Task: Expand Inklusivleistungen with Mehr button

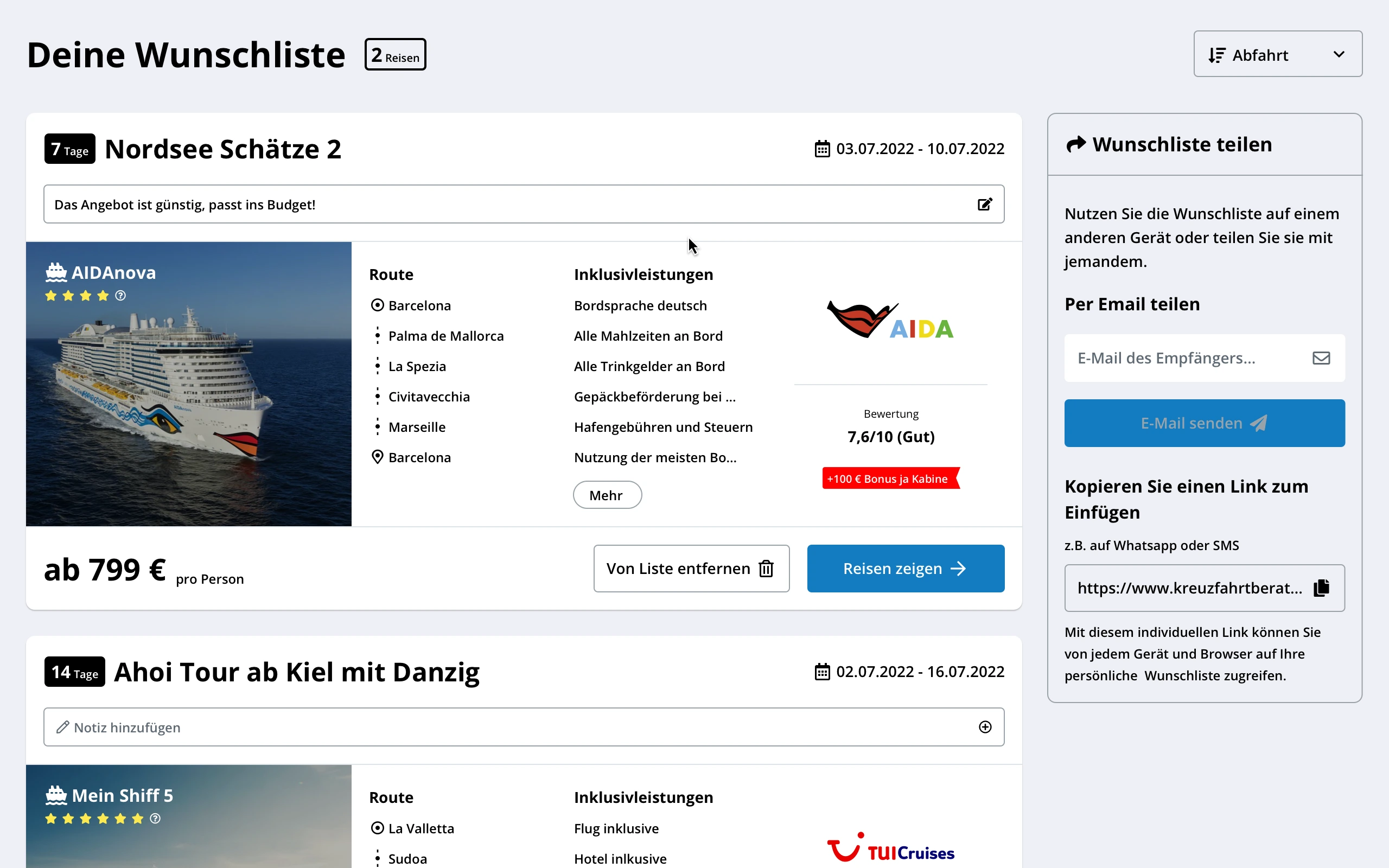Action: [x=607, y=495]
